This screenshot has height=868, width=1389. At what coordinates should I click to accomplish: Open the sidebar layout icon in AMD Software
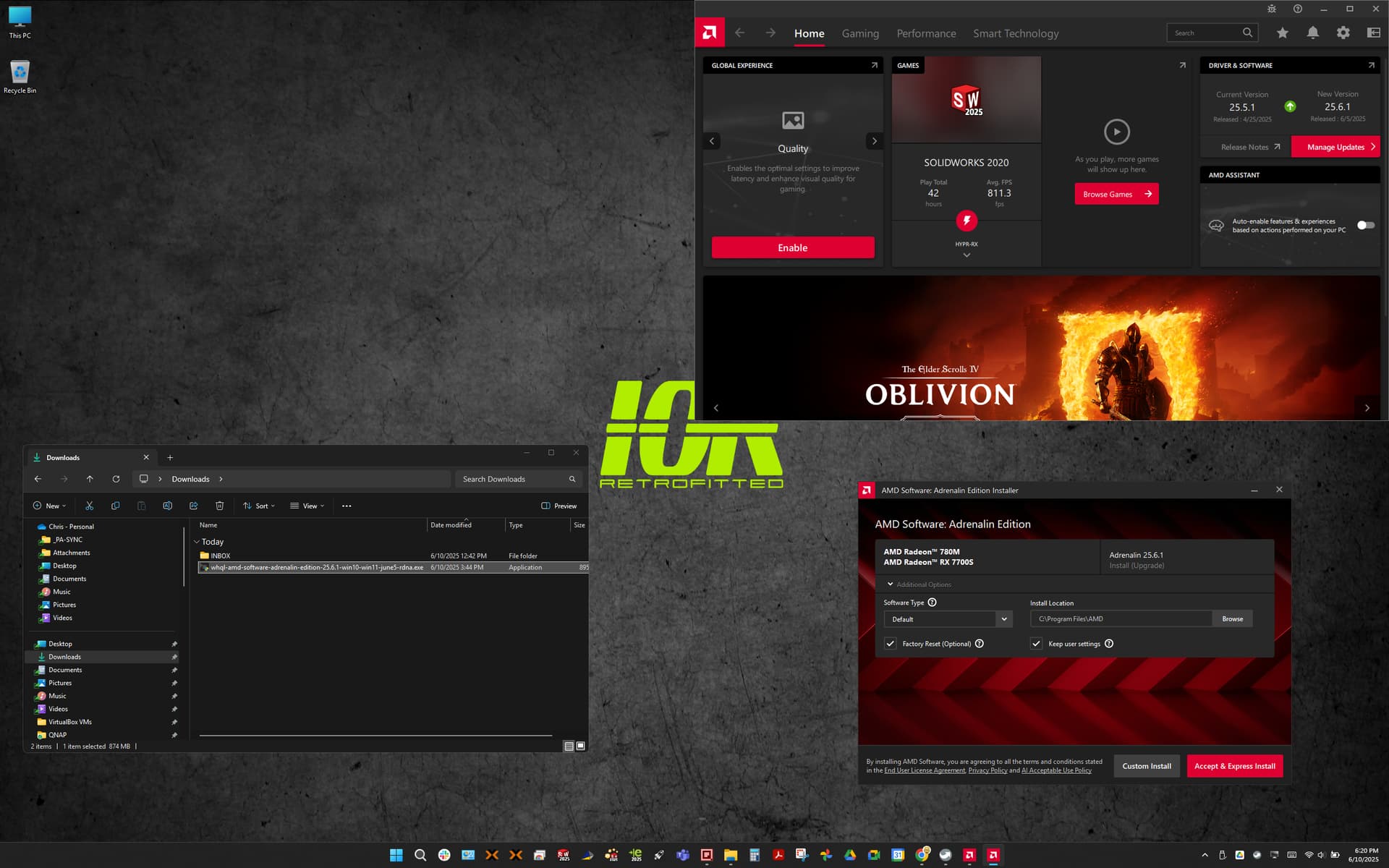(x=1373, y=33)
